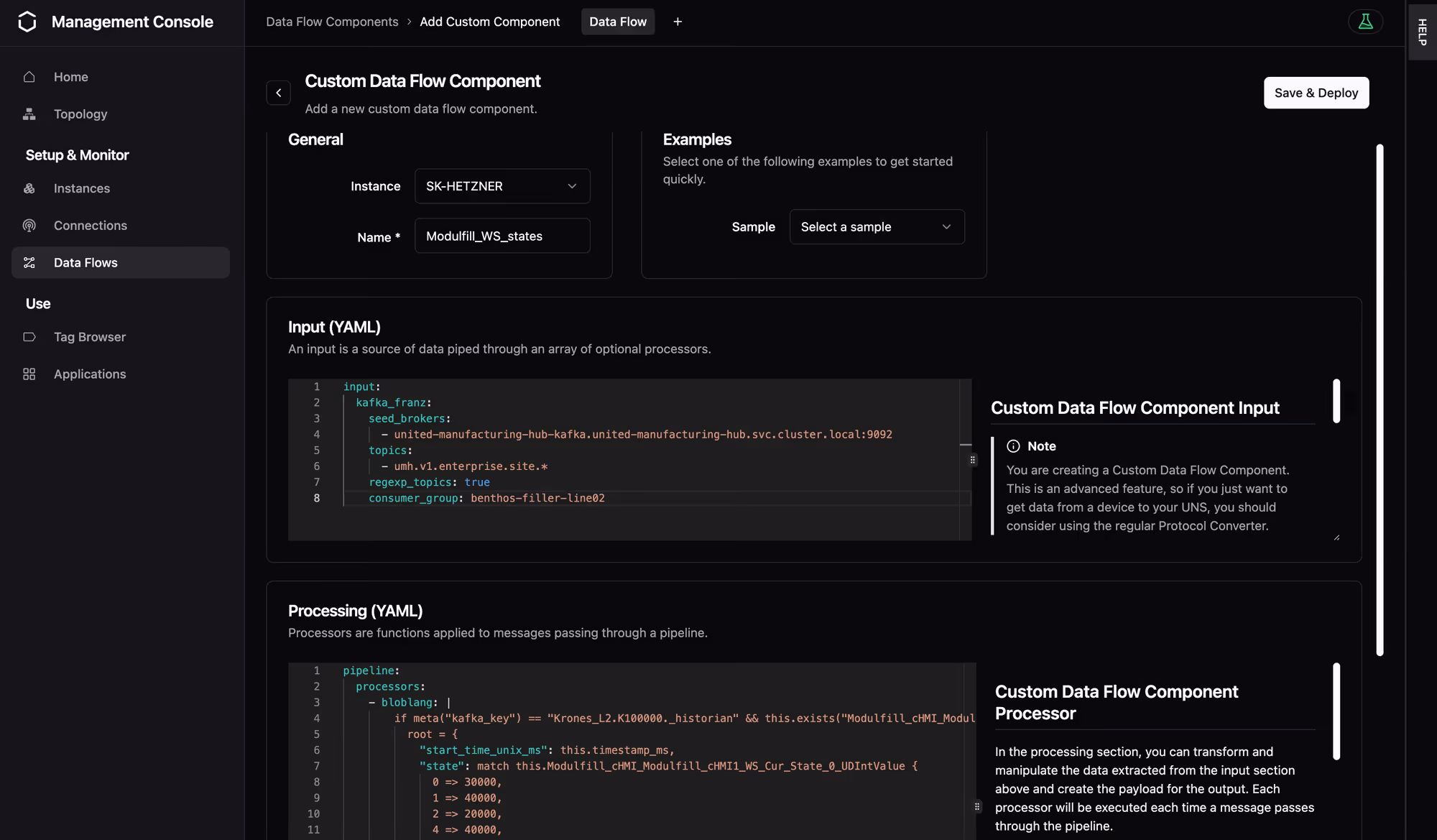The image size is (1437, 840).
Task: Open the Instance dropdown showing SK-HETZNER
Action: tap(502, 186)
